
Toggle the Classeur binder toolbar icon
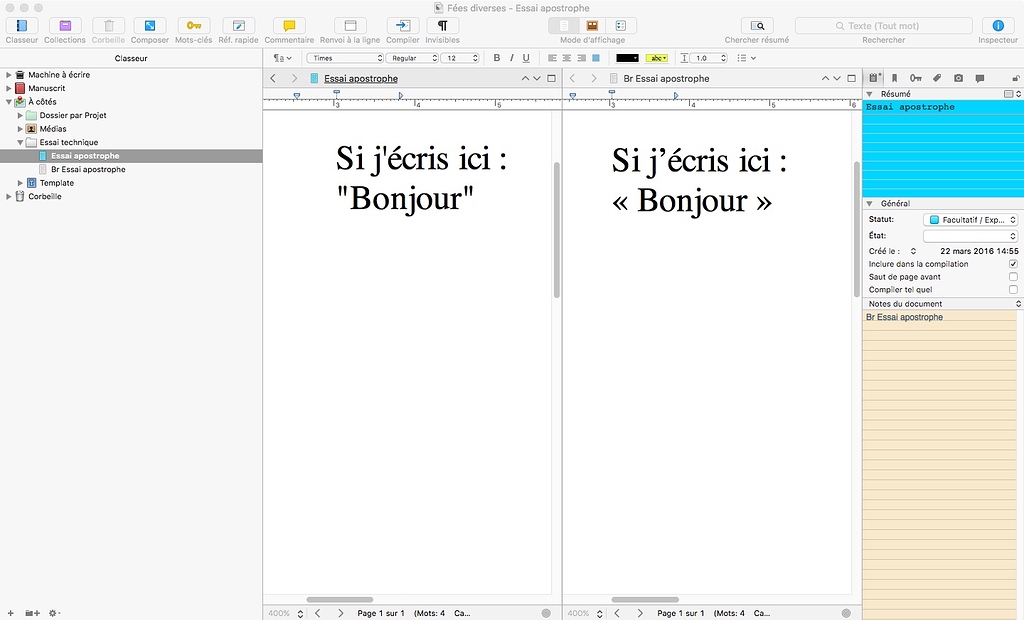[x=22, y=25]
